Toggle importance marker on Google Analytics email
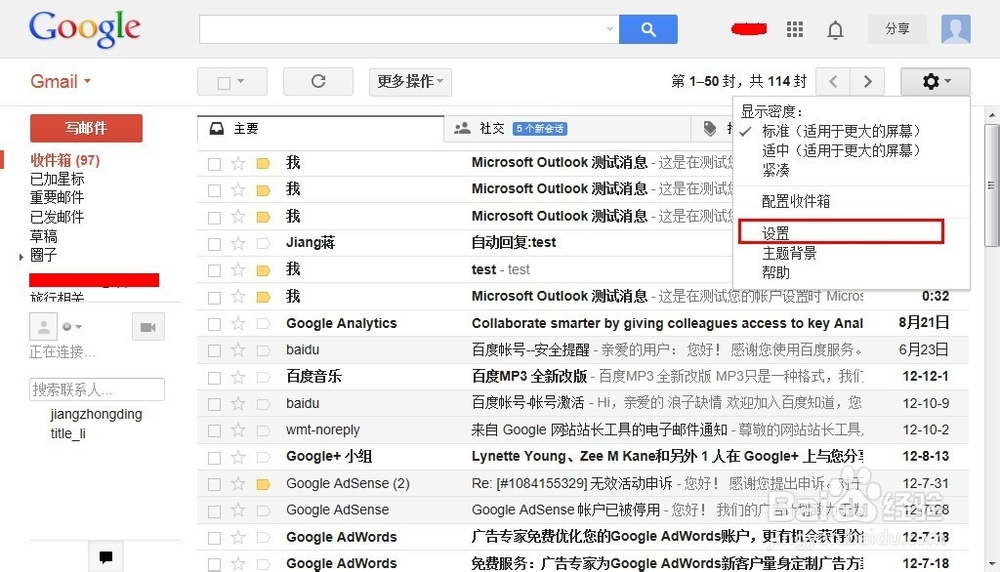 263,324
